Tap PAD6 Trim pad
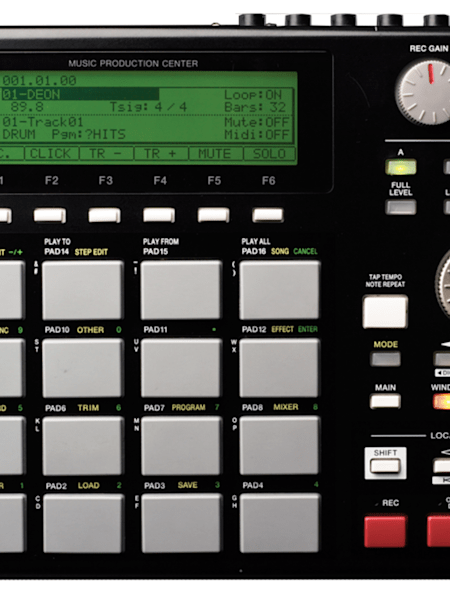 (x=83, y=446)
